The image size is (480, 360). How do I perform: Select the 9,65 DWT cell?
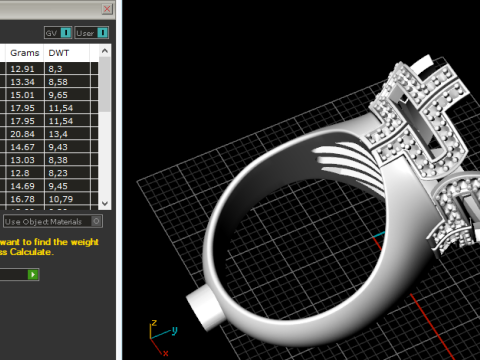coord(67,95)
